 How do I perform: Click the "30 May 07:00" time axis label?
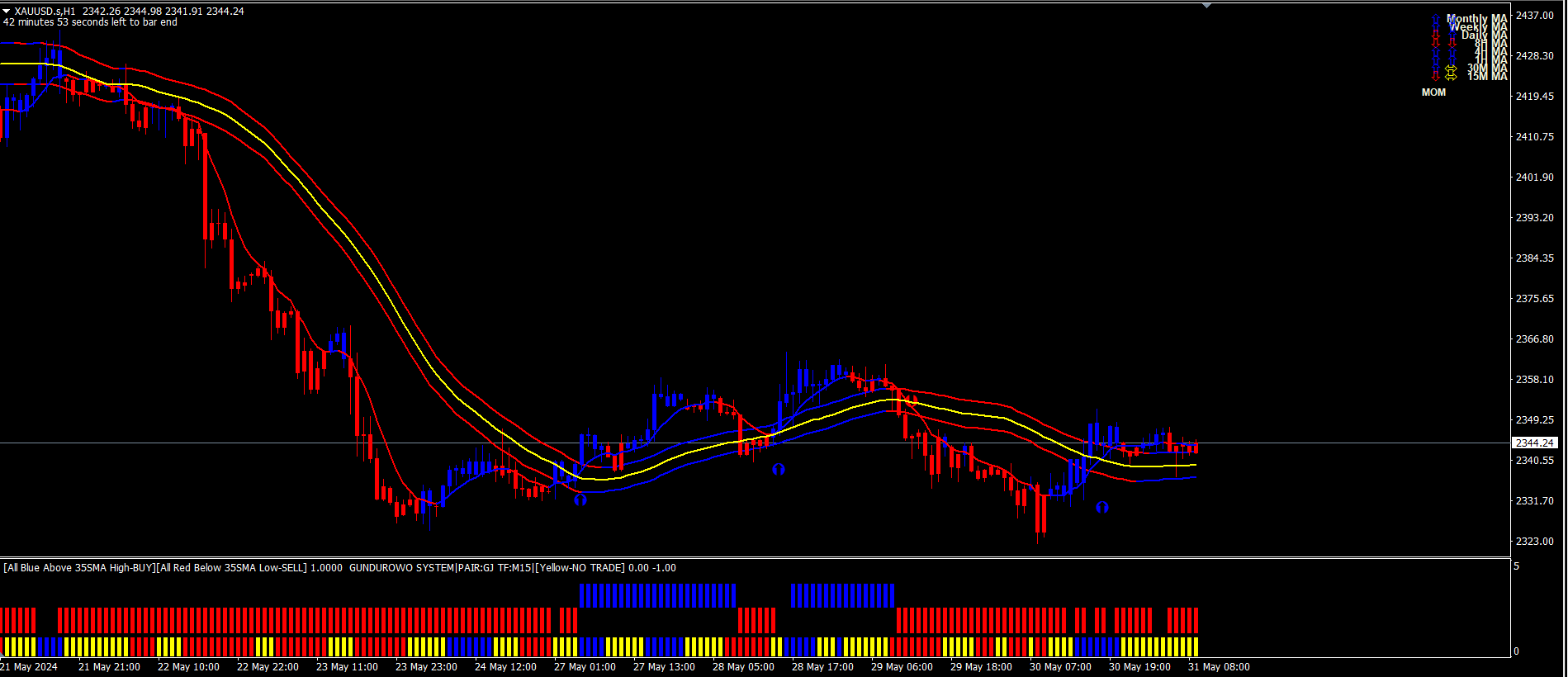tap(1060, 667)
